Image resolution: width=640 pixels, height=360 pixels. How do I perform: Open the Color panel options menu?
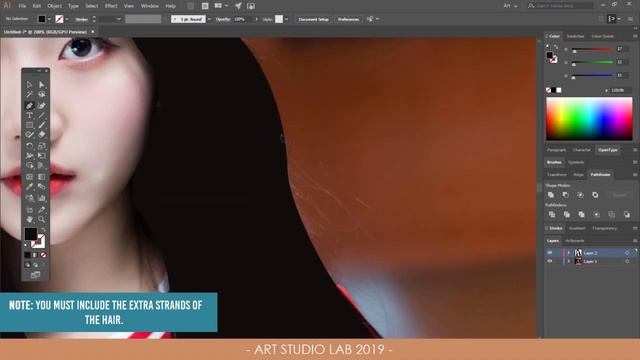pos(635,36)
